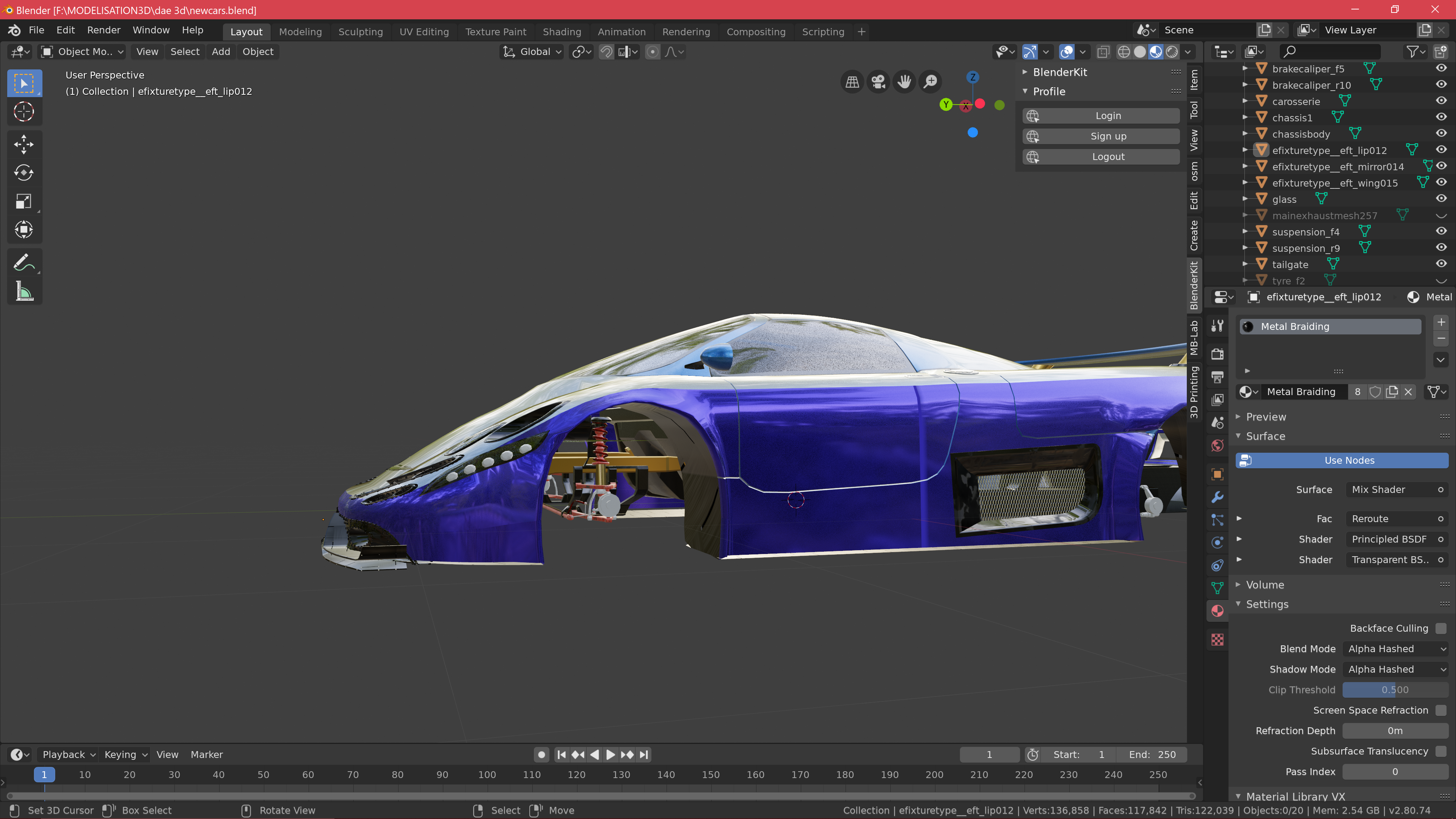
Task: Unlink the Metal Braiding material
Action: tap(1408, 392)
